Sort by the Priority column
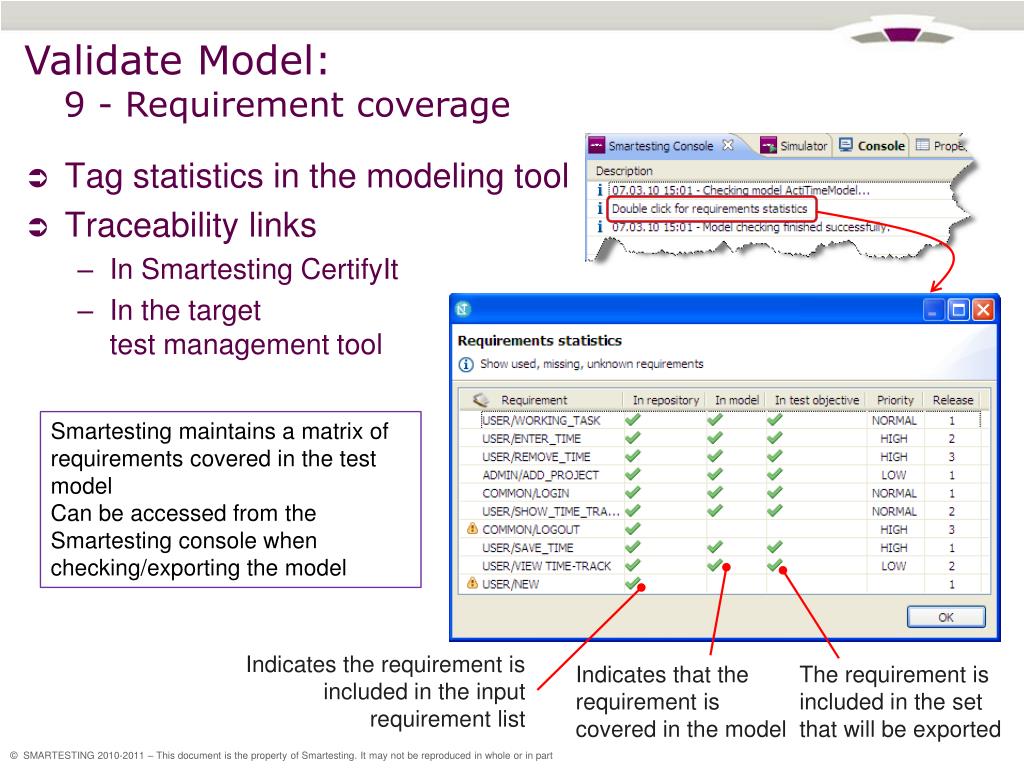This screenshot has height=768, width=1024. (x=895, y=400)
